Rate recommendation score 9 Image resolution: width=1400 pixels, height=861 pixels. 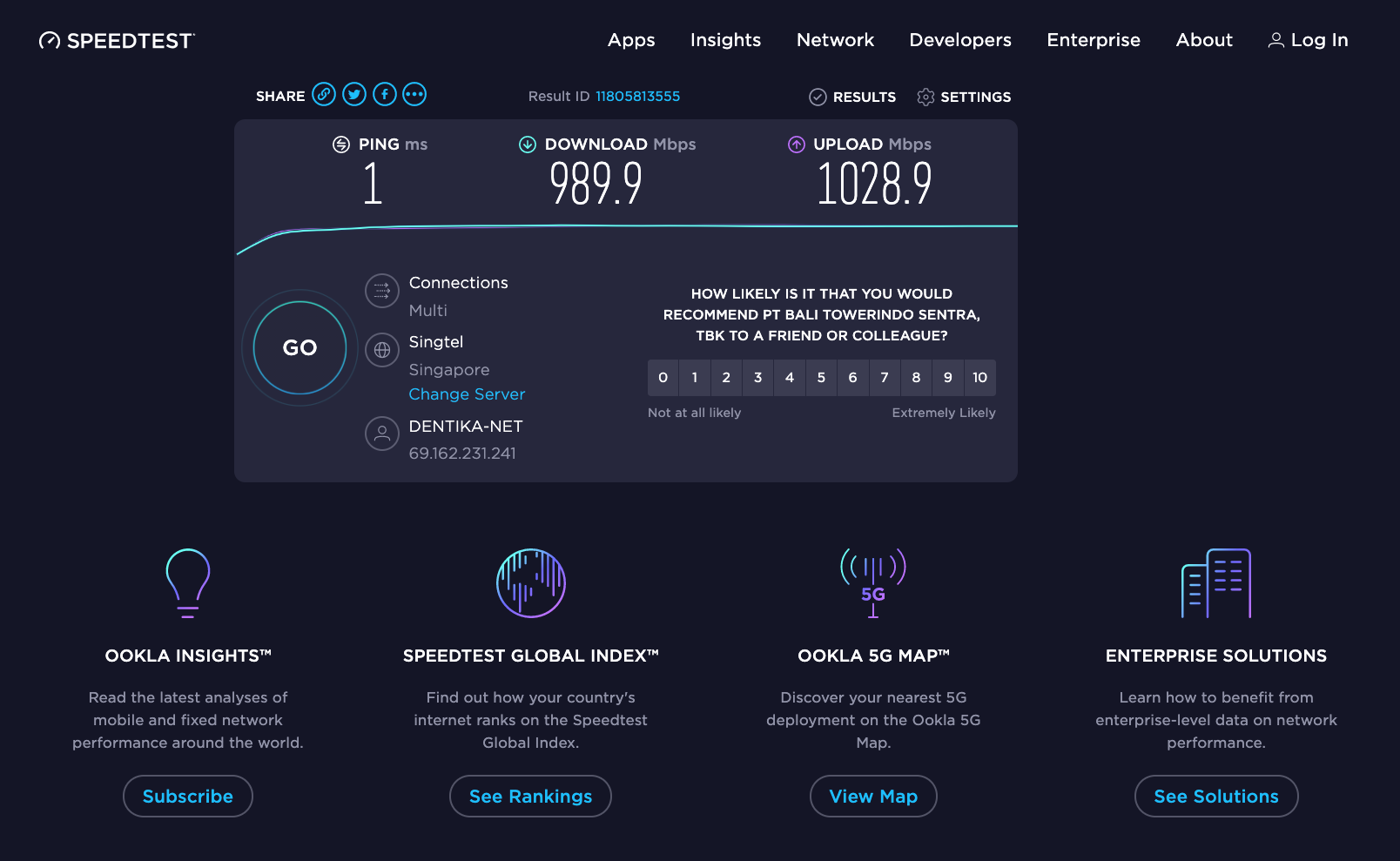pyautogui.click(x=948, y=378)
